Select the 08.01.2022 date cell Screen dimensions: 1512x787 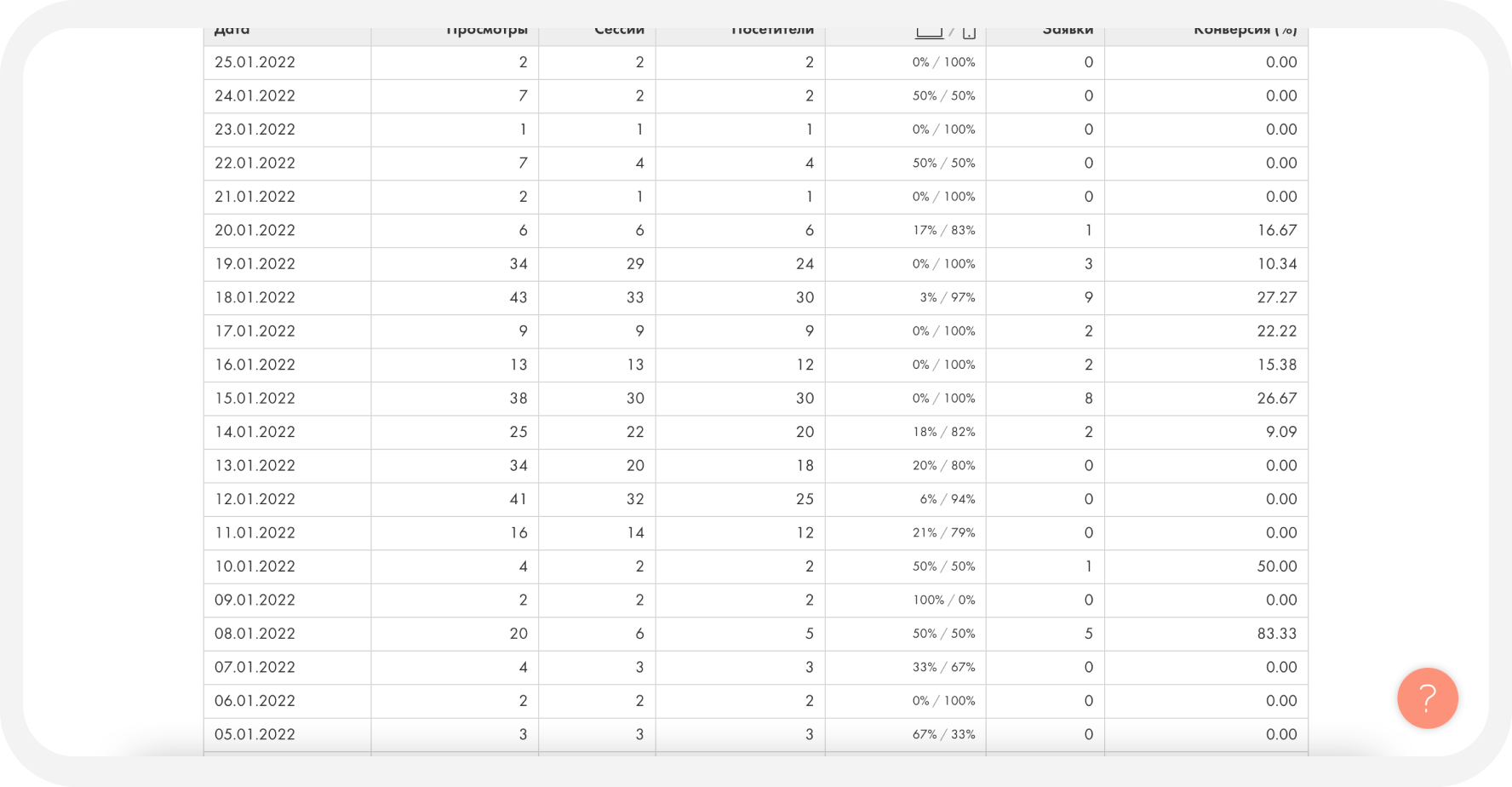[x=255, y=634]
